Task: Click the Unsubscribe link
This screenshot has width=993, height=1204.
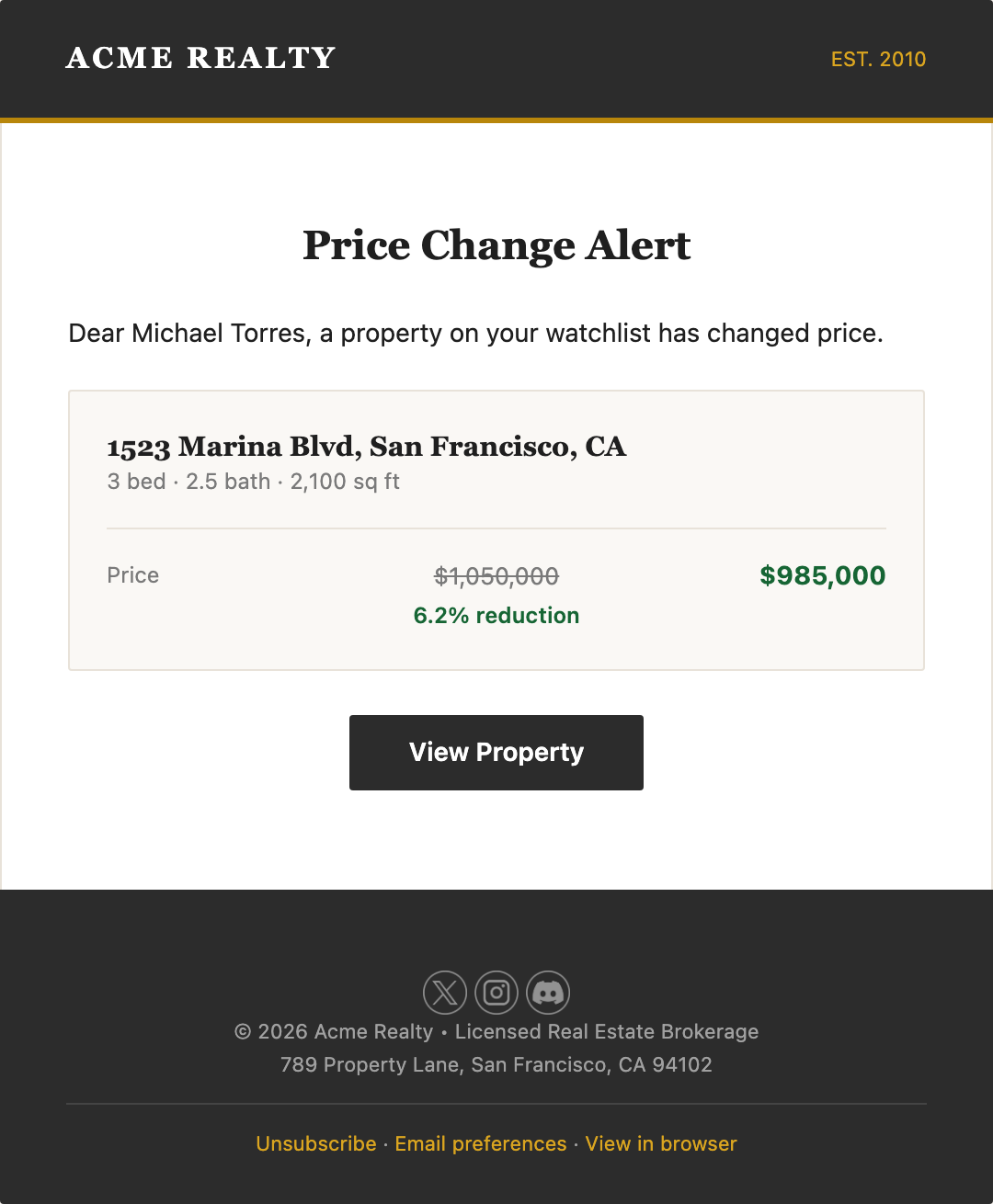Action: click(x=315, y=1143)
